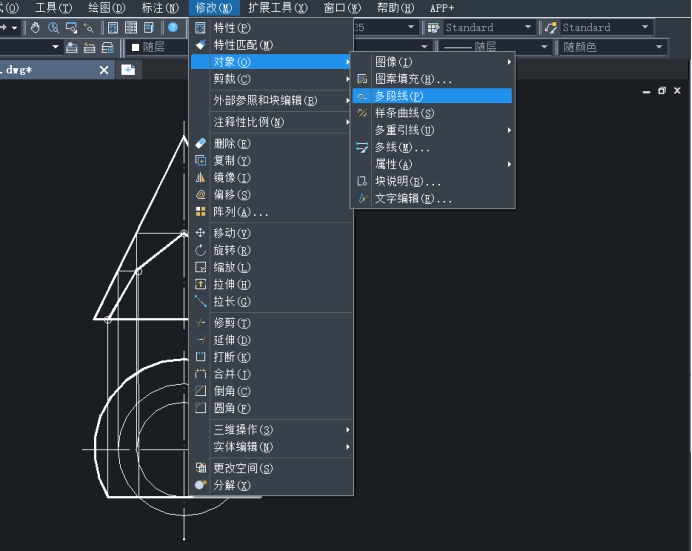This screenshot has height=551, width=692.
Task: Click the 修剪 (Trim) icon in menu
Action: point(201,323)
